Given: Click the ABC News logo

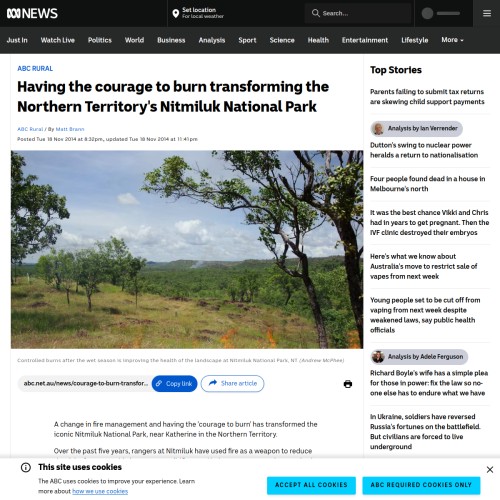Looking at the screenshot, I should 32,13.
